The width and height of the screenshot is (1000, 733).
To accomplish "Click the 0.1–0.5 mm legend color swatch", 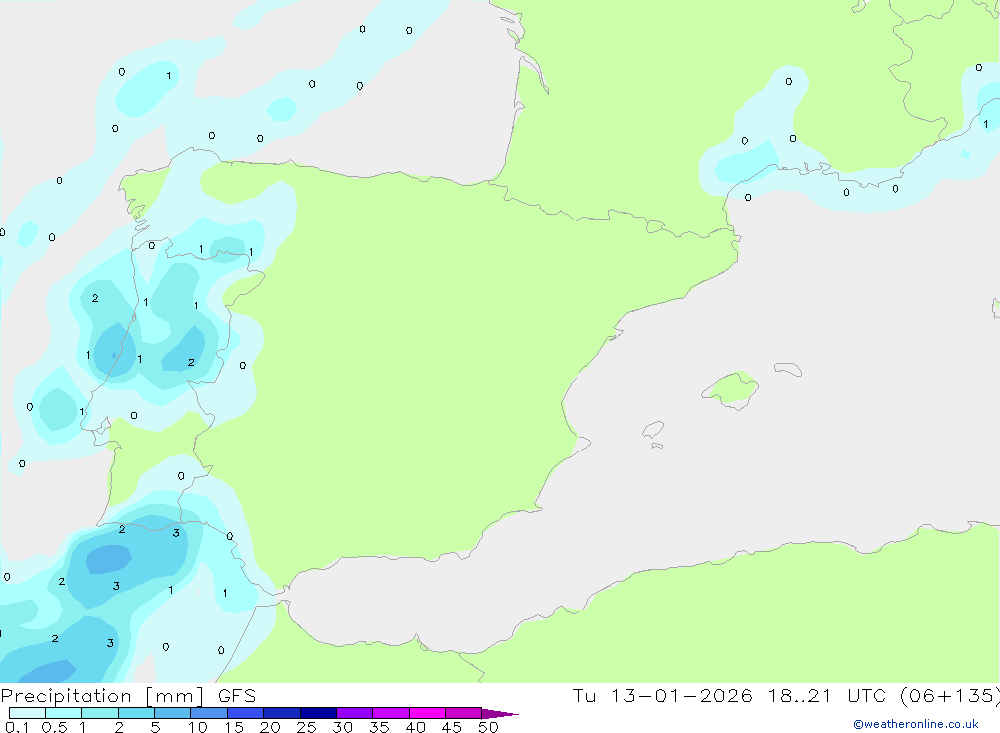I will coord(27,713).
